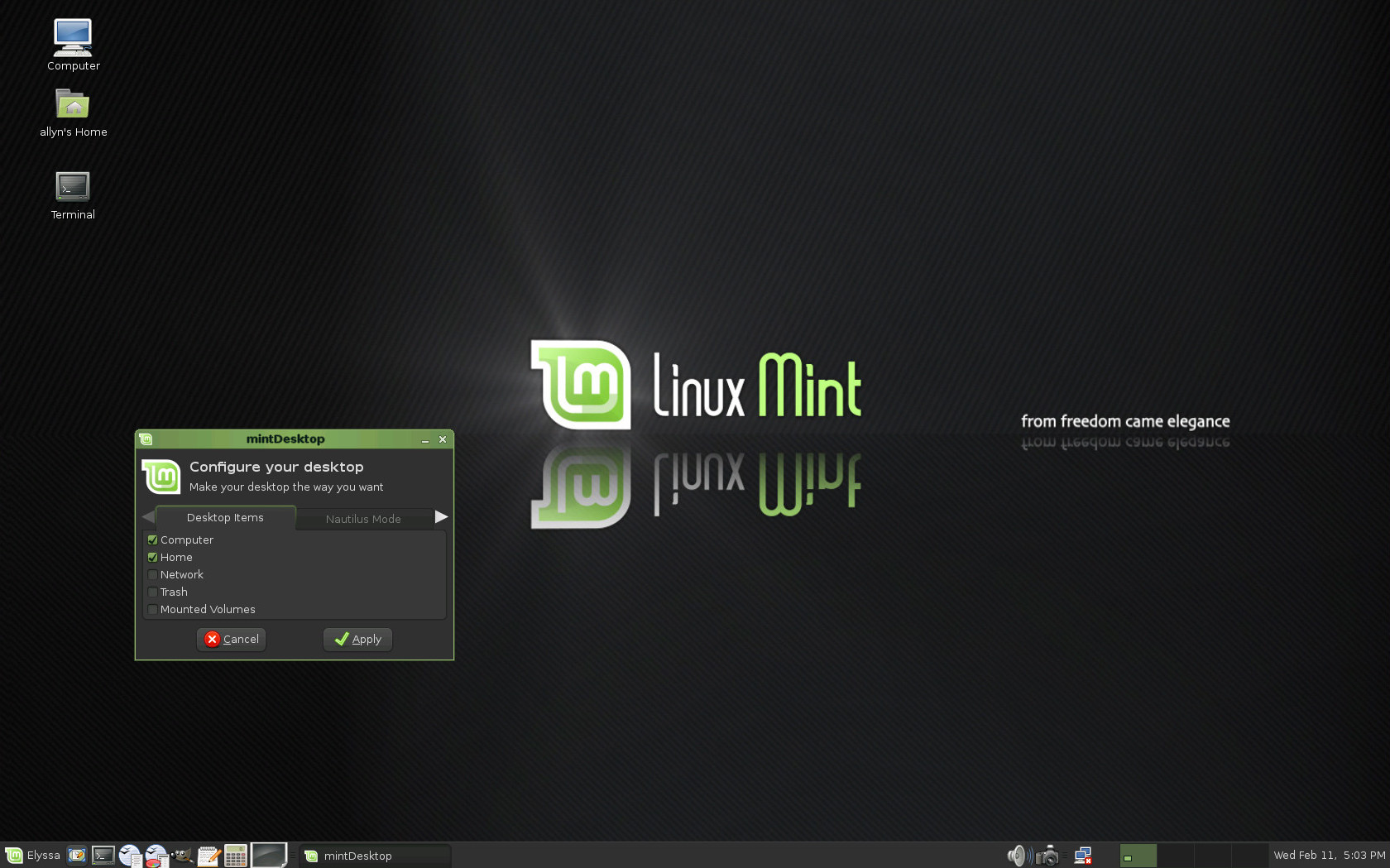The width and height of the screenshot is (1390, 868).
Task: Click the right arrow beside Nautilus Mode
Action: click(x=441, y=516)
